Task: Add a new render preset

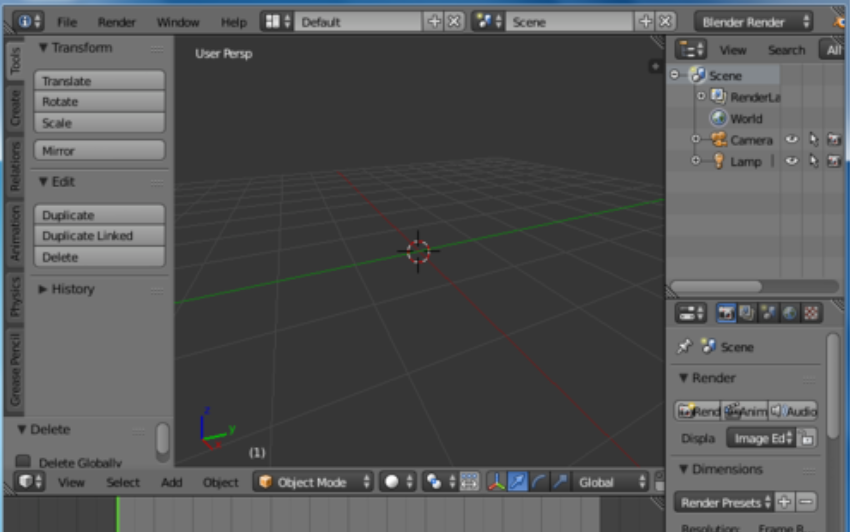Action: coord(785,502)
